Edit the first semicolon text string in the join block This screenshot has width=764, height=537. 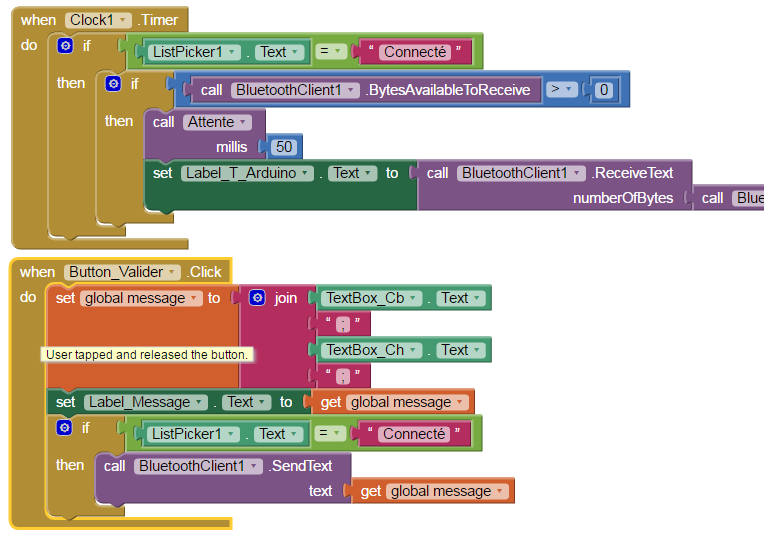point(344,324)
